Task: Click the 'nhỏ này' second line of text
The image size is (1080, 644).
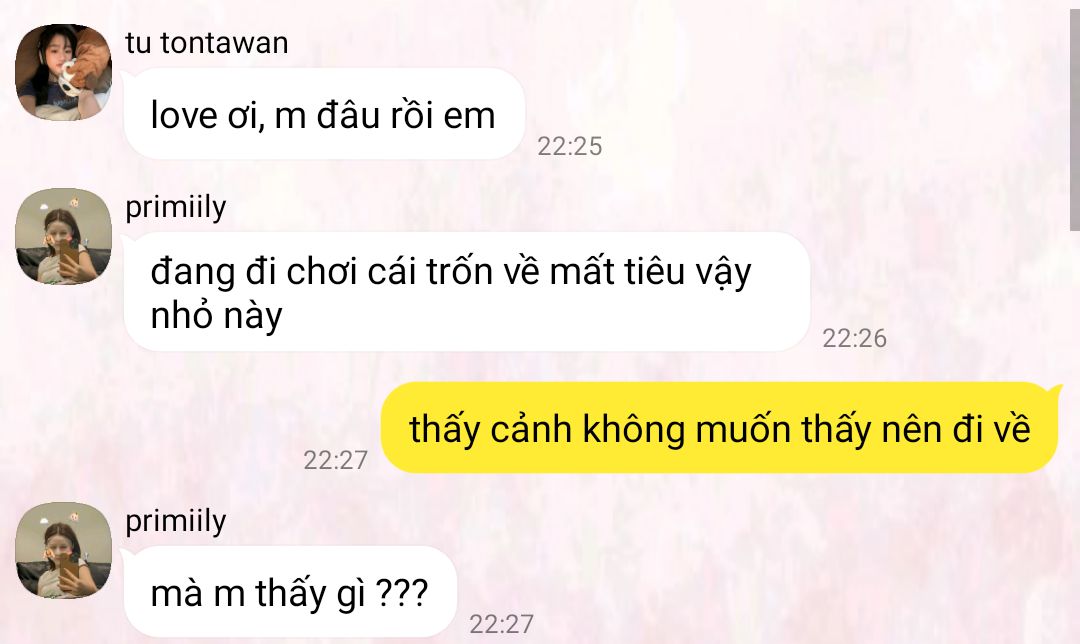Action: (216, 317)
